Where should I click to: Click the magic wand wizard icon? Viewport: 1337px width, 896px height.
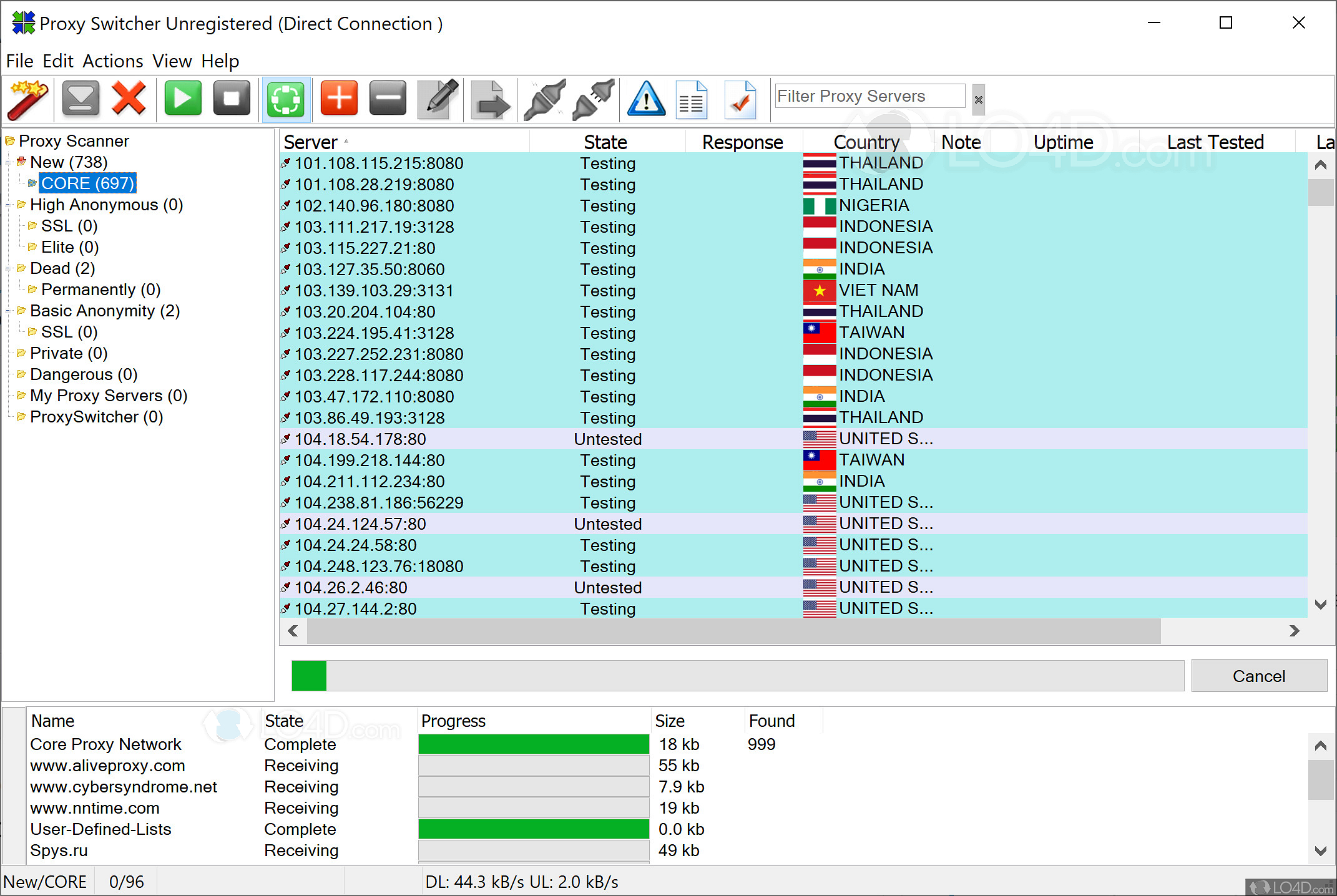point(28,99)
